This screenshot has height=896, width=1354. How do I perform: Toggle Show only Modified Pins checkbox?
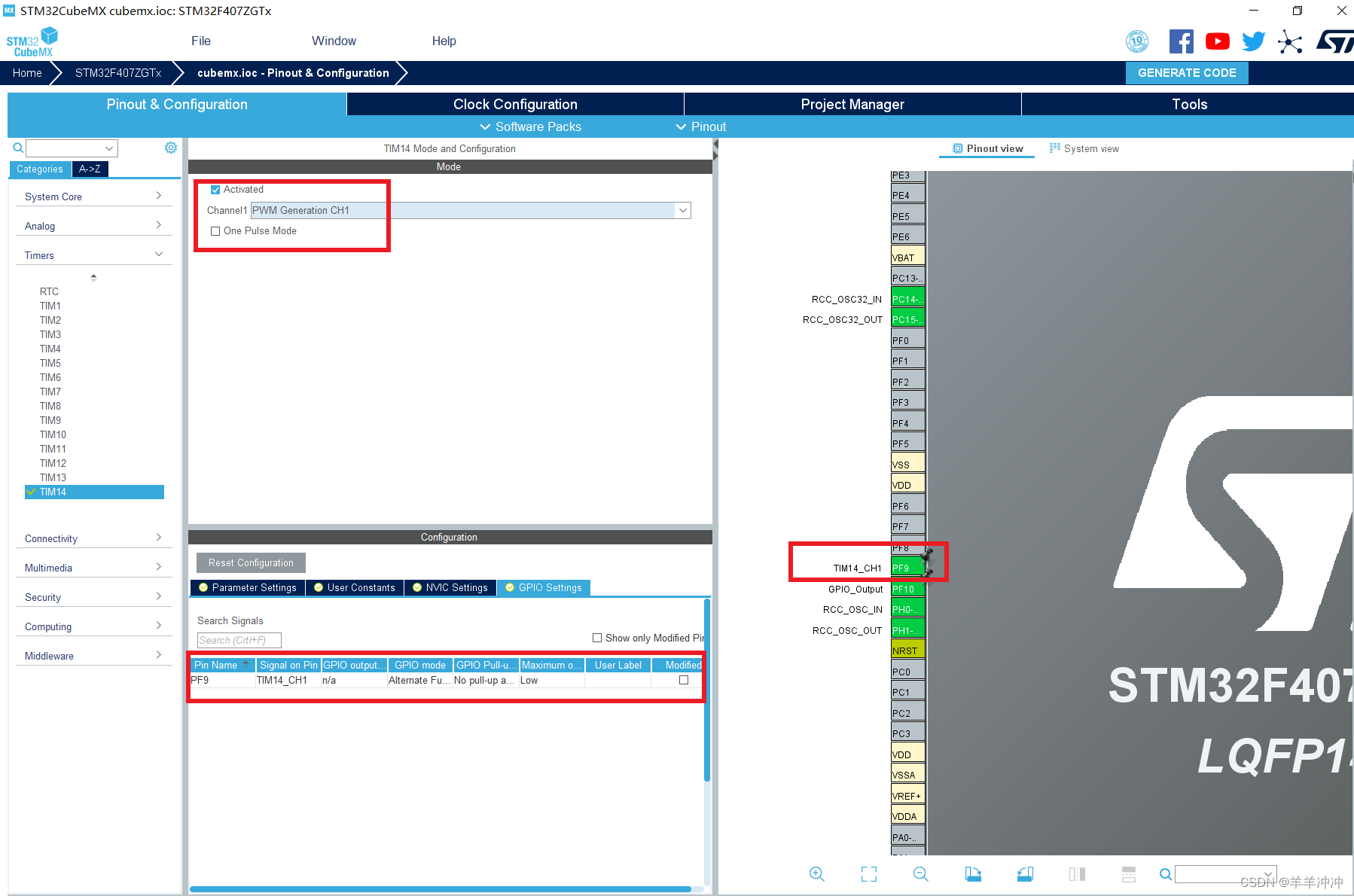597,638
